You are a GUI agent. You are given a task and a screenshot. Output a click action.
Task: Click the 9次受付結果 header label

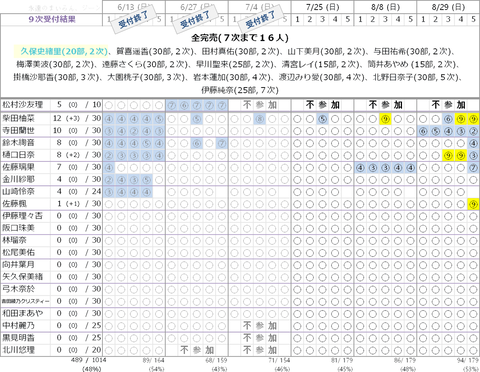tap(52, 19)
